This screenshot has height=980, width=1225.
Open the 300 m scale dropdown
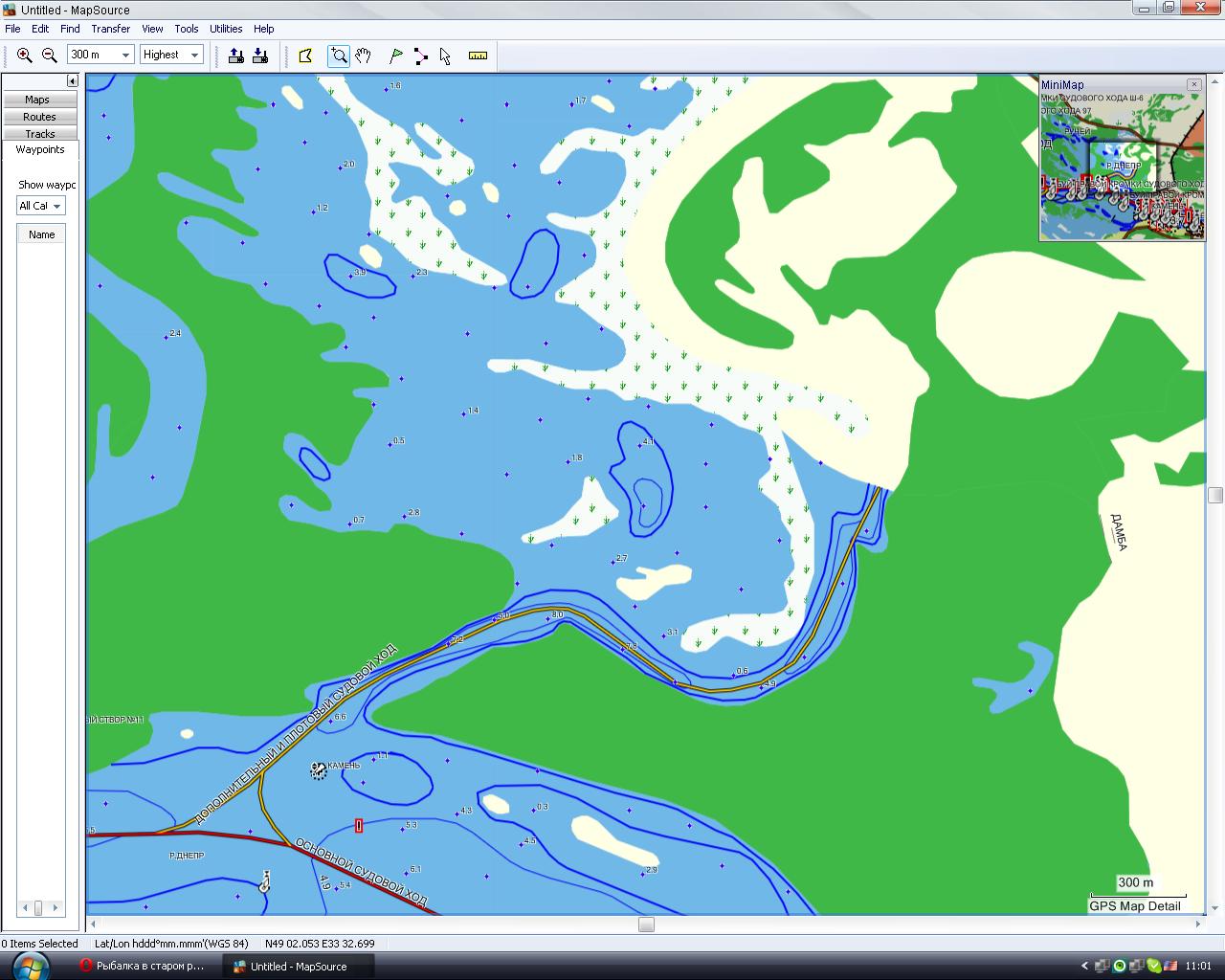point(124,56)
